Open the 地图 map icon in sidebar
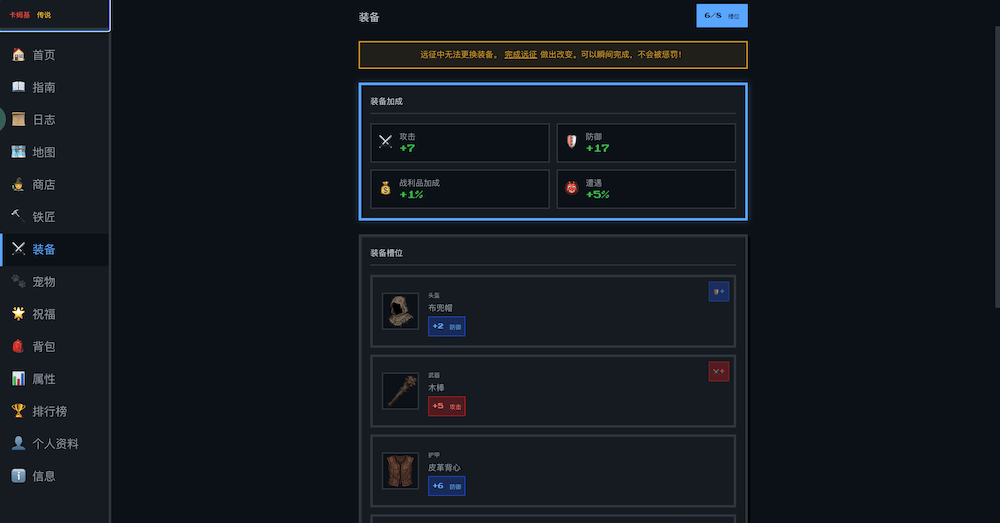Image resolution: width=1000 pixels, height=523 pixels. click(x=18, y=152)
